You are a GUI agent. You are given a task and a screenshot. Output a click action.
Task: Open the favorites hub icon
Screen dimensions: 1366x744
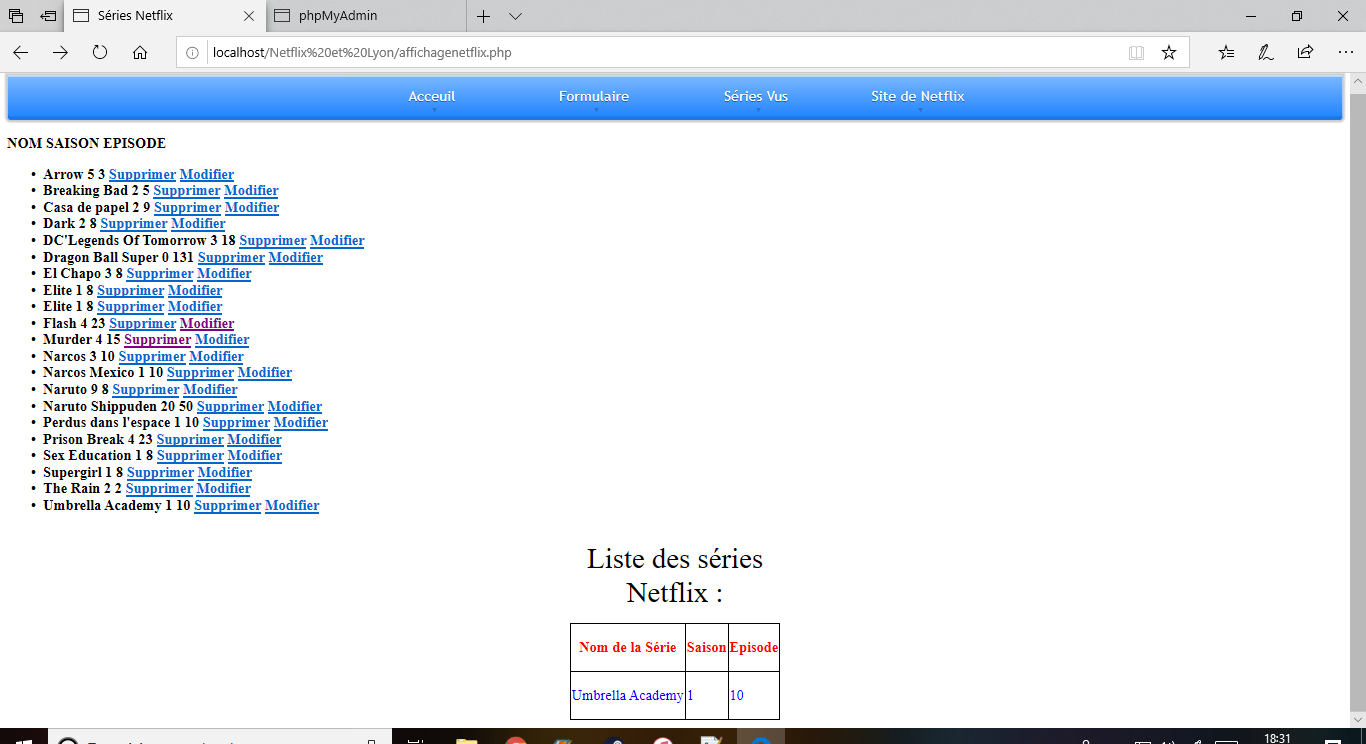point(1227,52)
